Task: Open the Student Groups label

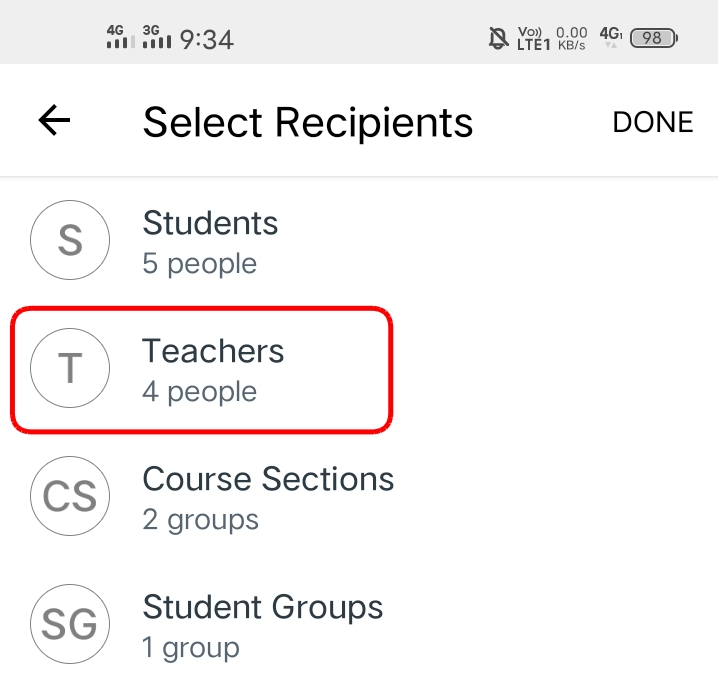Action: point(262,607)
